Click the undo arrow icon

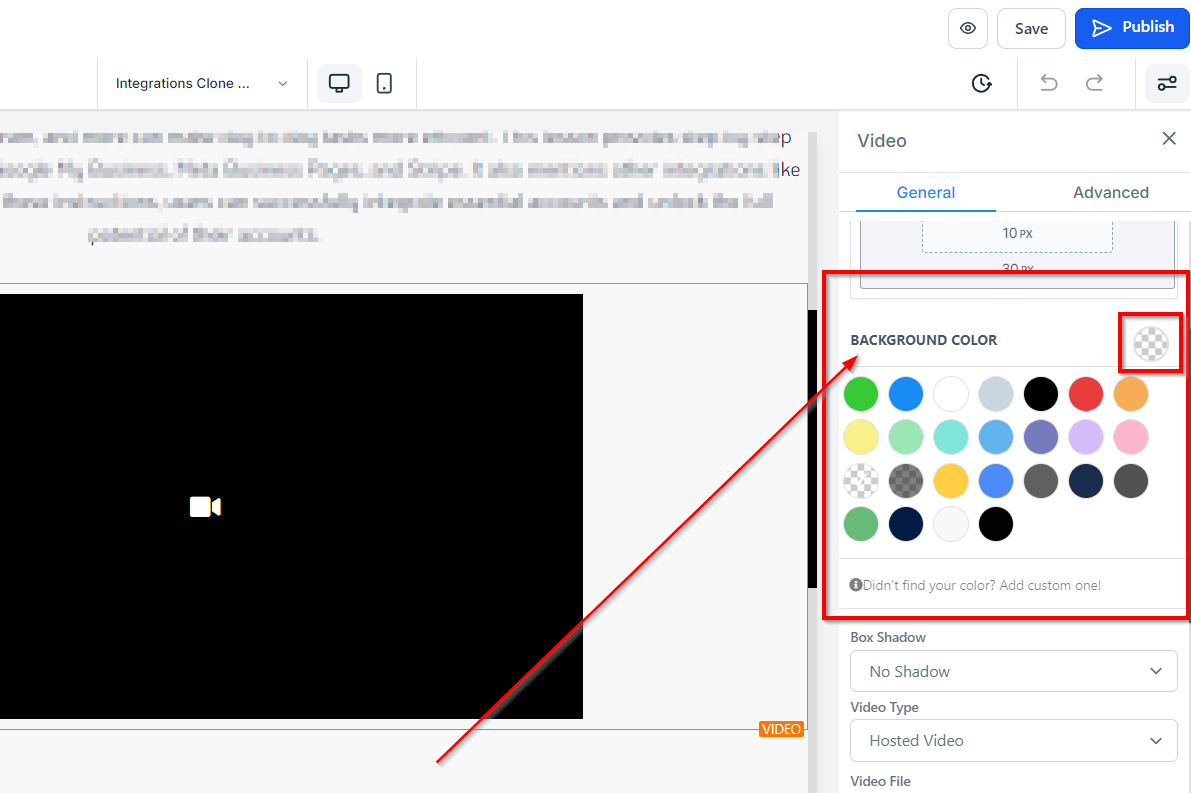1048,83
